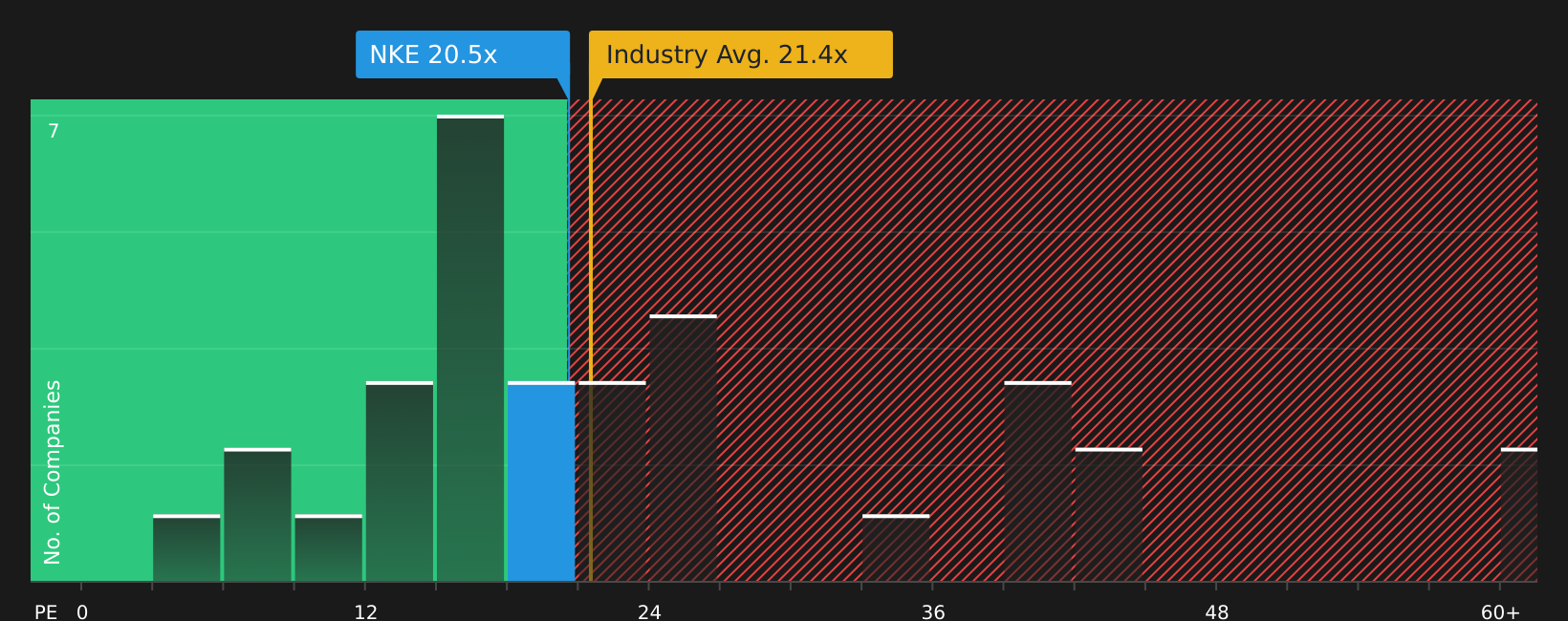Click the '0' label on the PE axis
Image resolution: width=1568 pixels, height=621 pixels.
[82, 612]
